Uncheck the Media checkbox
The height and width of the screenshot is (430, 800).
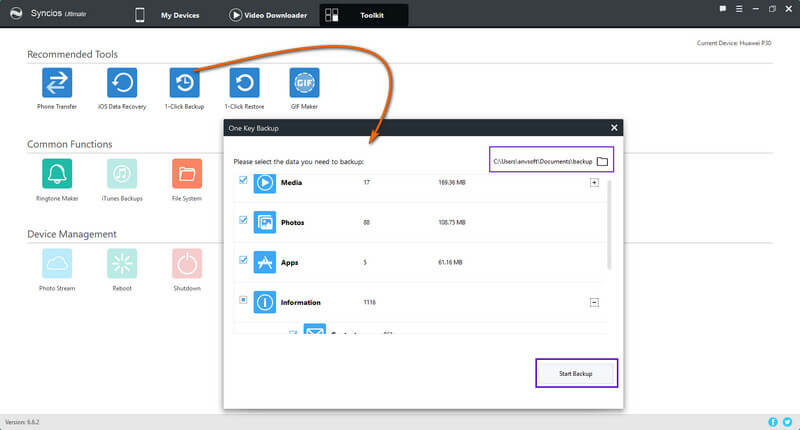[x=243, y=180]
